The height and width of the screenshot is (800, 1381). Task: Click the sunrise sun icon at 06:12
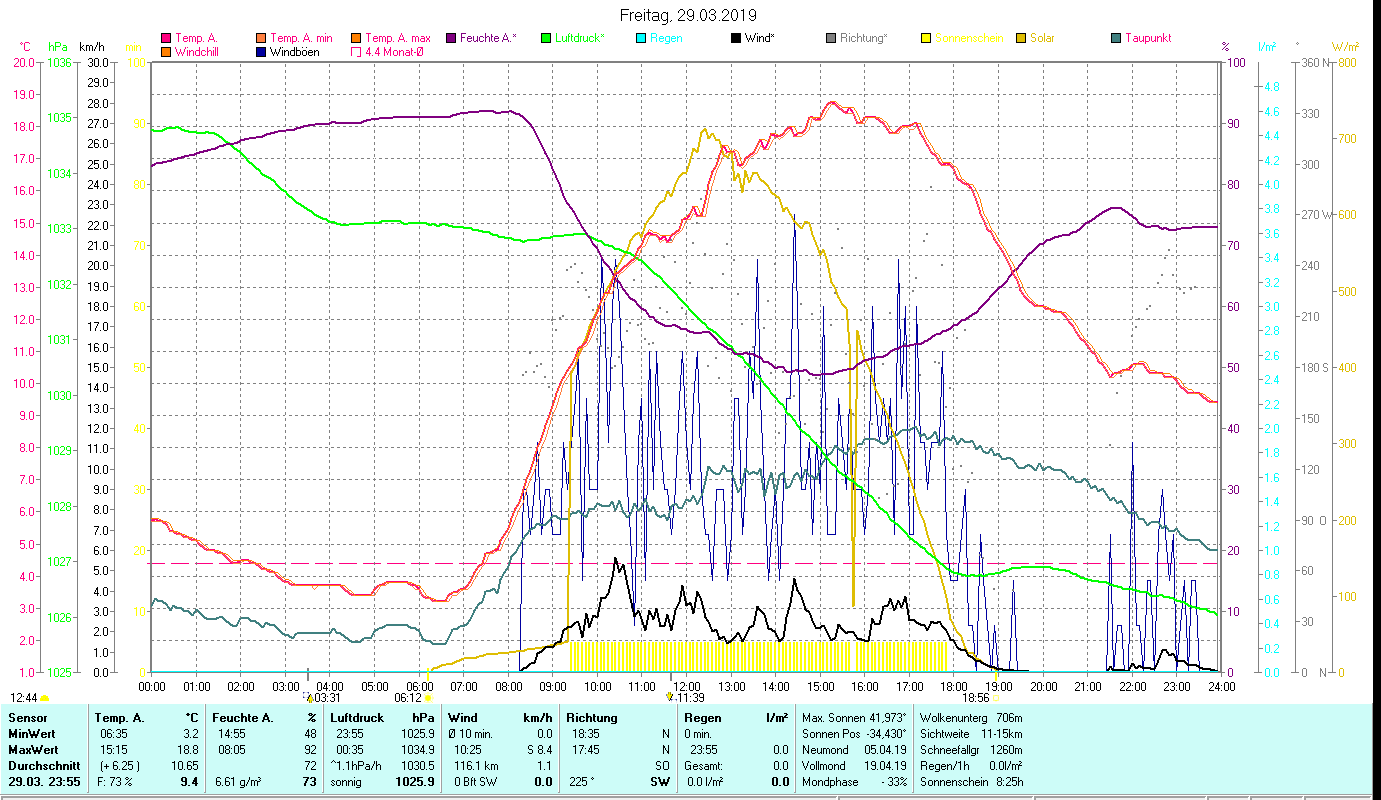429,697
